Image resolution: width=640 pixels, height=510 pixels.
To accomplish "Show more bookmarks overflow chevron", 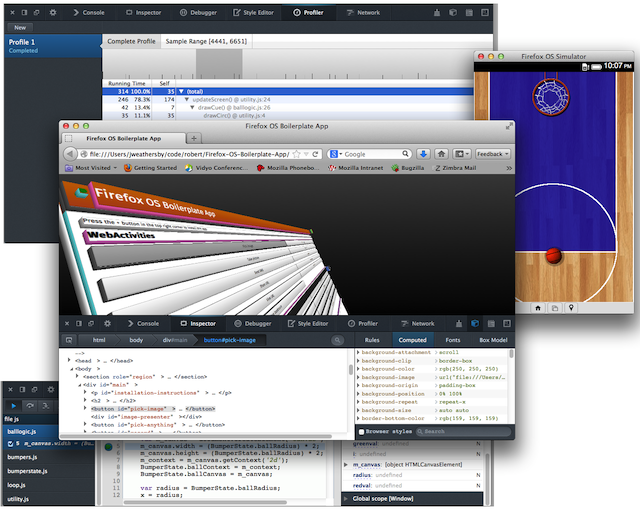I will coord(509,168).
